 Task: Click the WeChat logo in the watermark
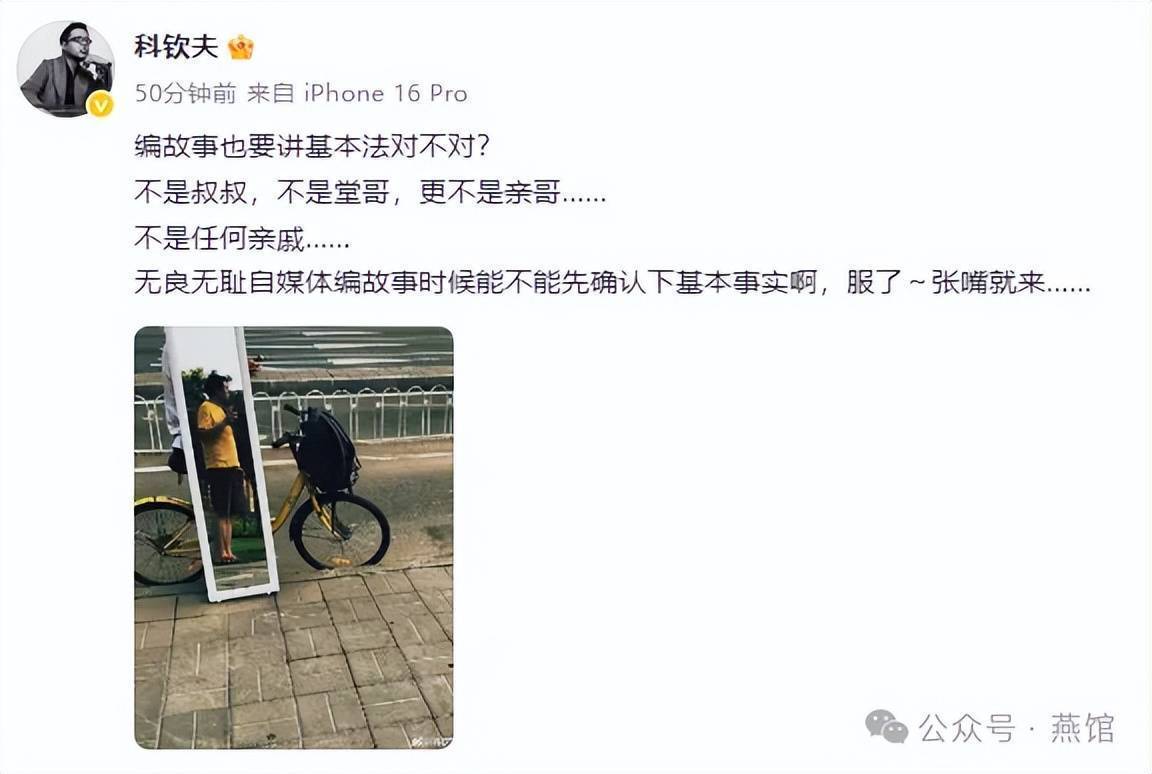(886, 727)
